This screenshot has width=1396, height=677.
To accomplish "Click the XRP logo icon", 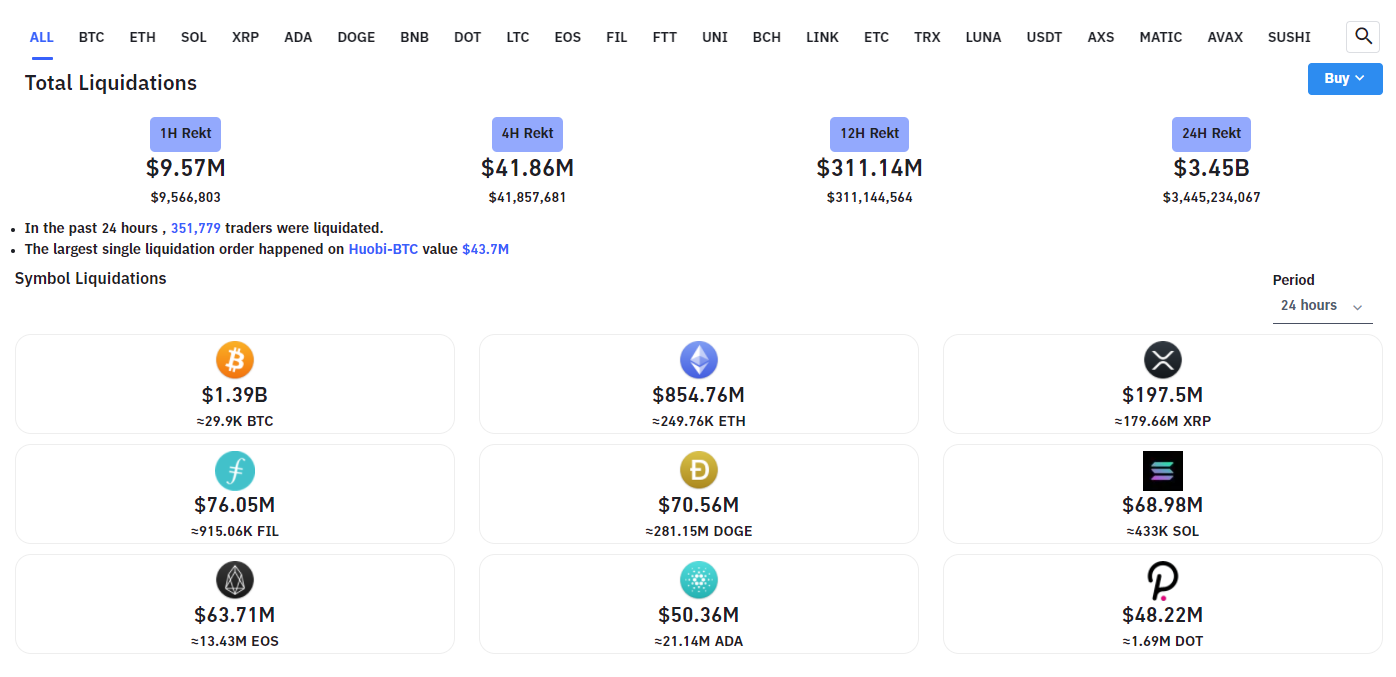I will pyautogui.click(x=1163, y=359).
